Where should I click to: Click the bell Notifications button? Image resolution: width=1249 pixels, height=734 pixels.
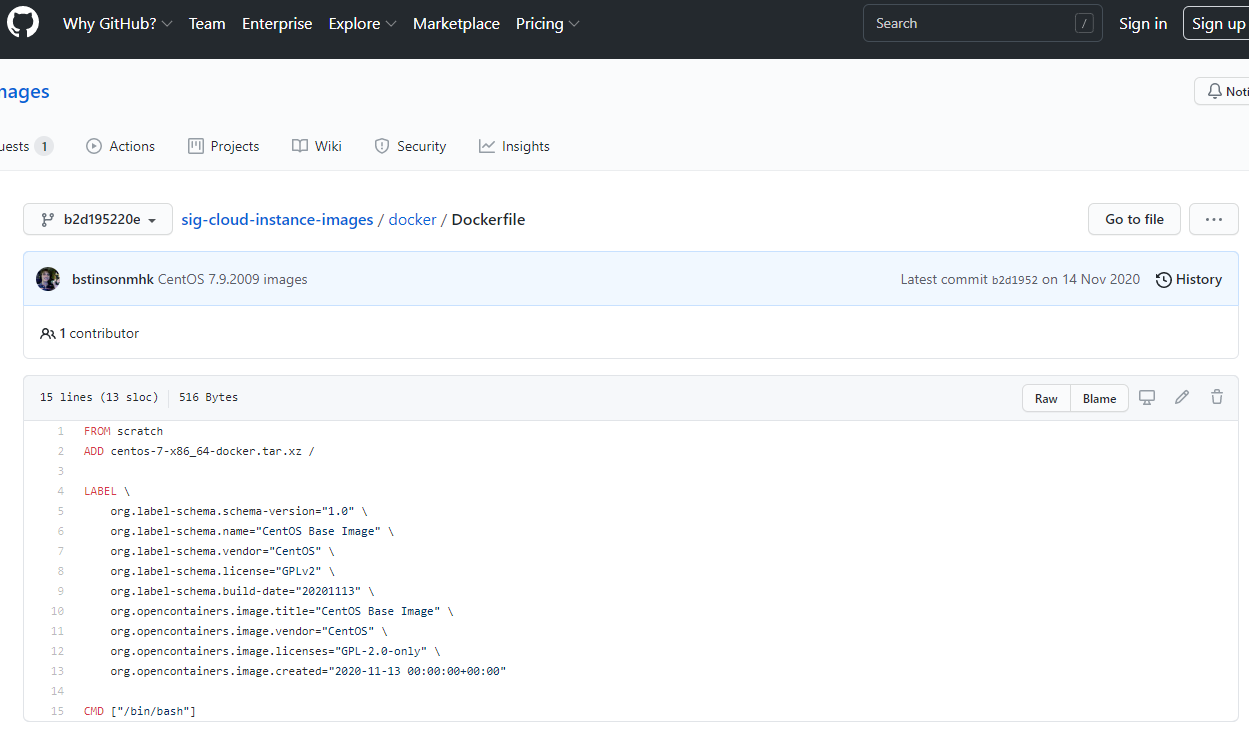(1224, 91)
